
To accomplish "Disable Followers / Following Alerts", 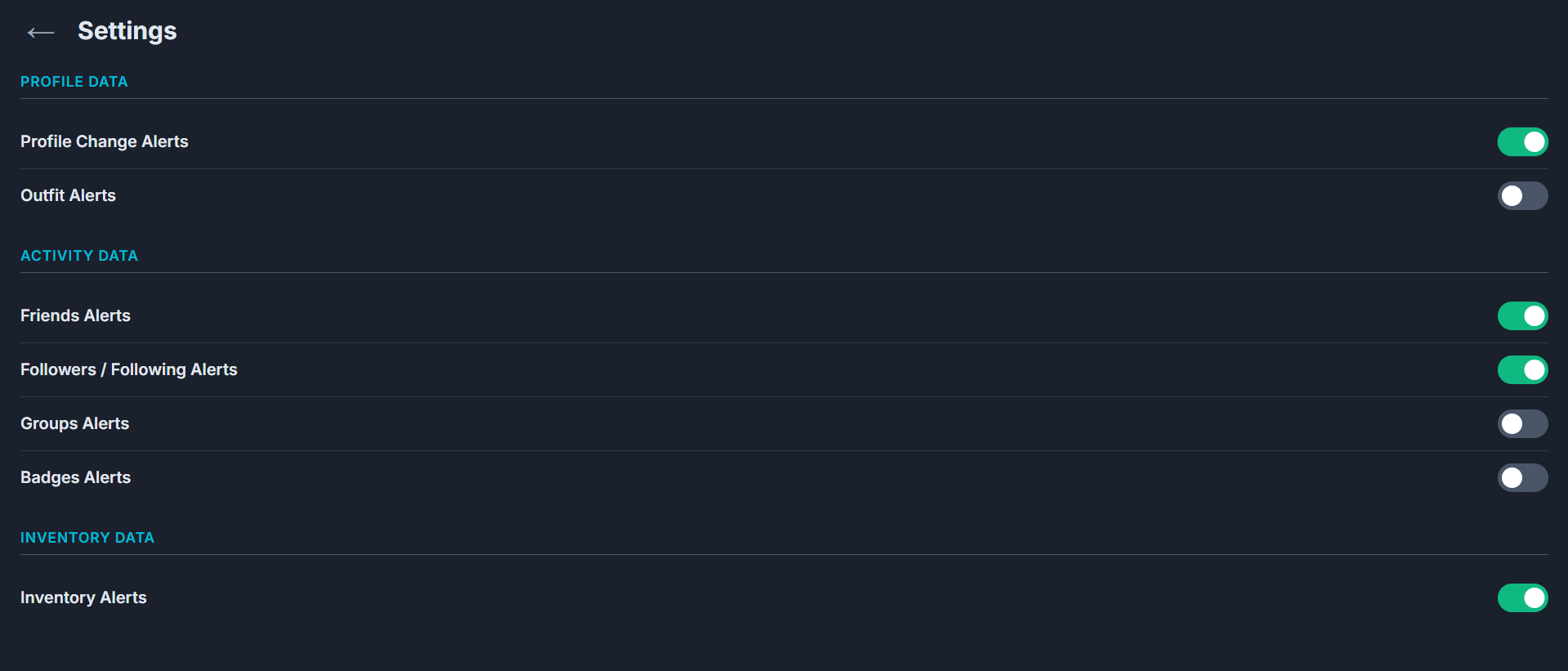I will click(x=1522, y=369).
